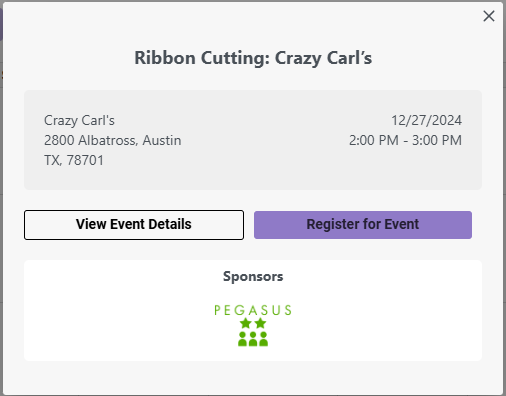Click the PEGASUS wordmark text

[x=253, y=310]
